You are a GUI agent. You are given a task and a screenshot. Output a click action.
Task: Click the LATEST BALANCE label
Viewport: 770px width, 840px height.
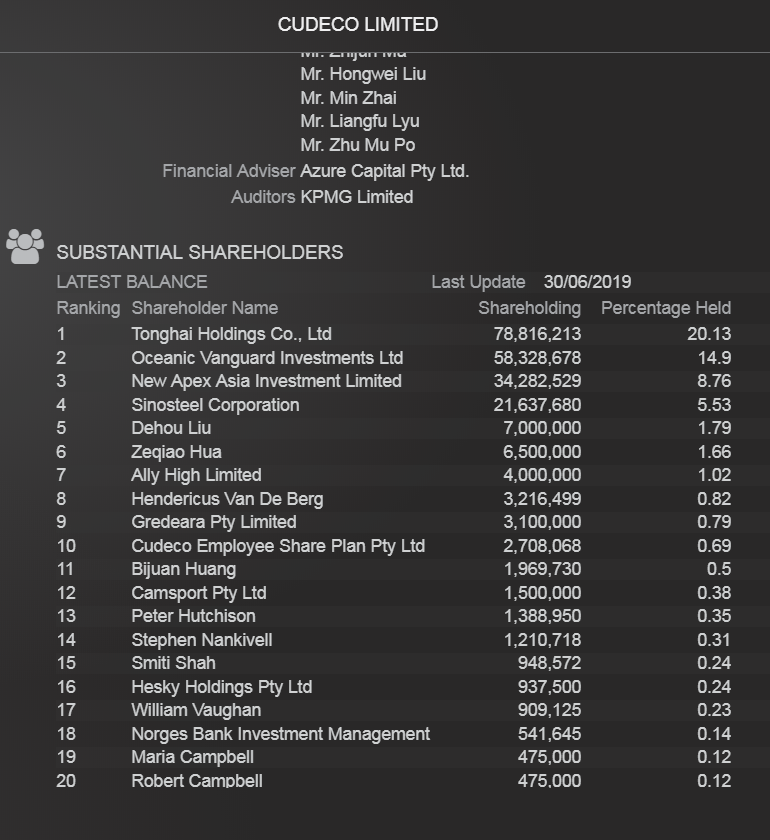point(132,282)
